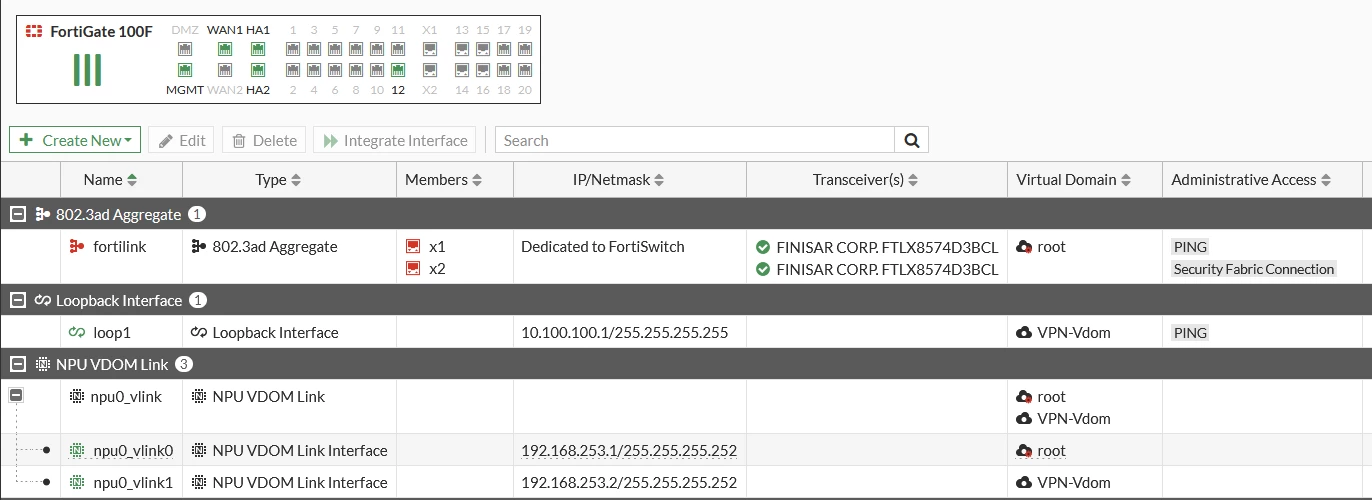Select port 20 on the faceplate

[x=525, y=70]
